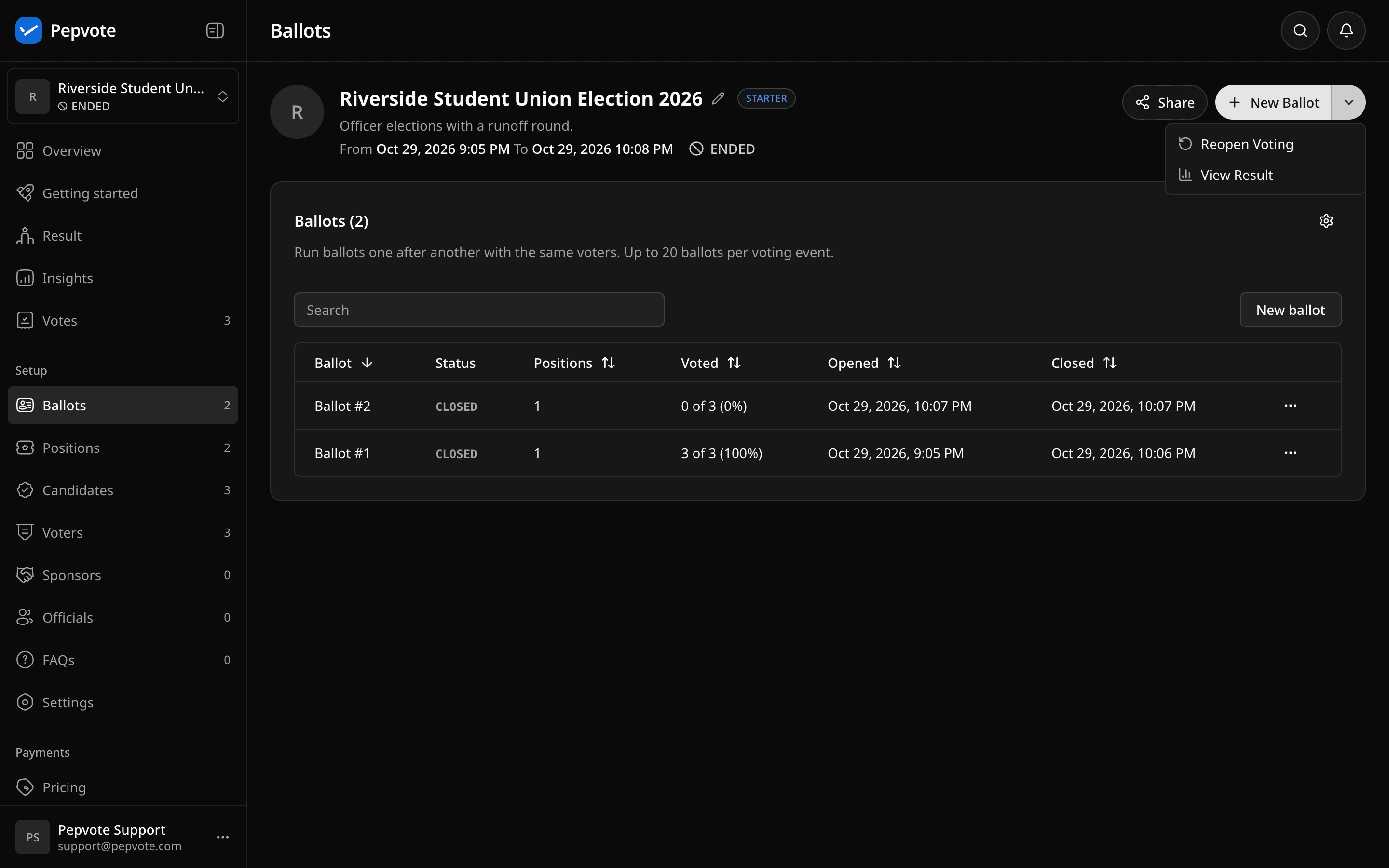Open Voters setup page

[x=123, y=533]
